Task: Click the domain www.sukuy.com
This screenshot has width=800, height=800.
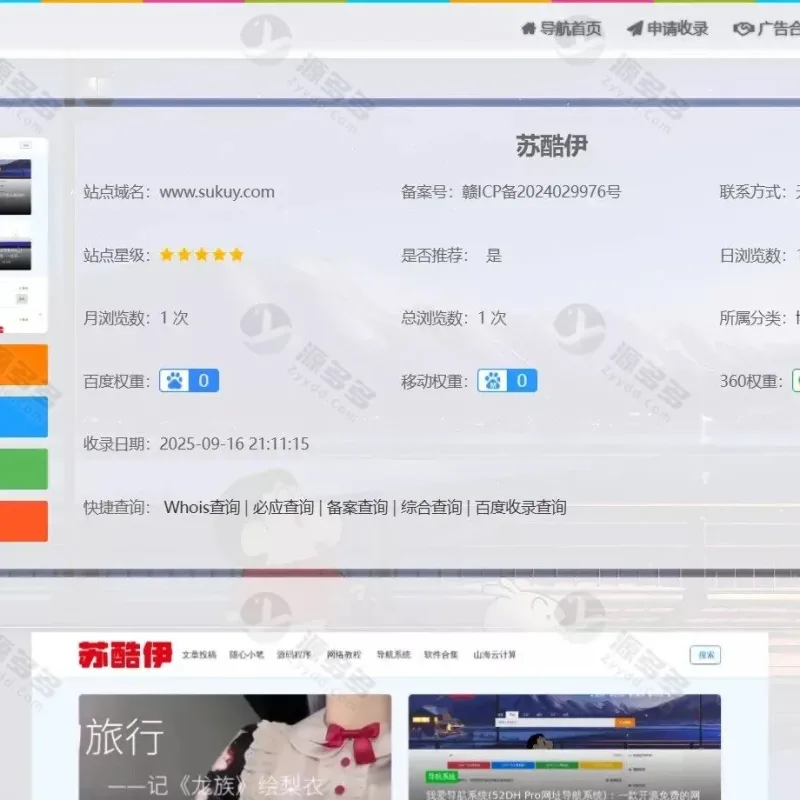Action: coord(217,192)
